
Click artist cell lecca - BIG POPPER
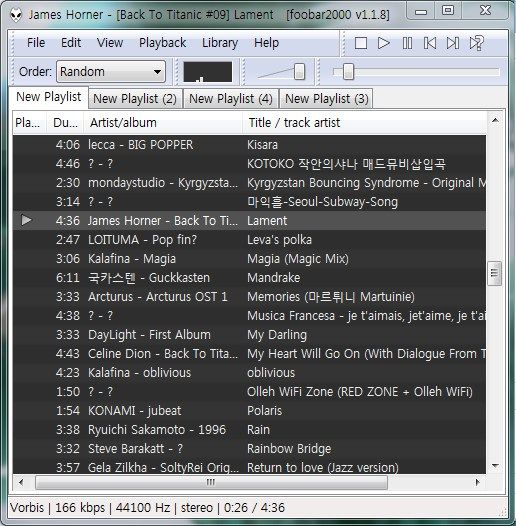click(141, 145)
